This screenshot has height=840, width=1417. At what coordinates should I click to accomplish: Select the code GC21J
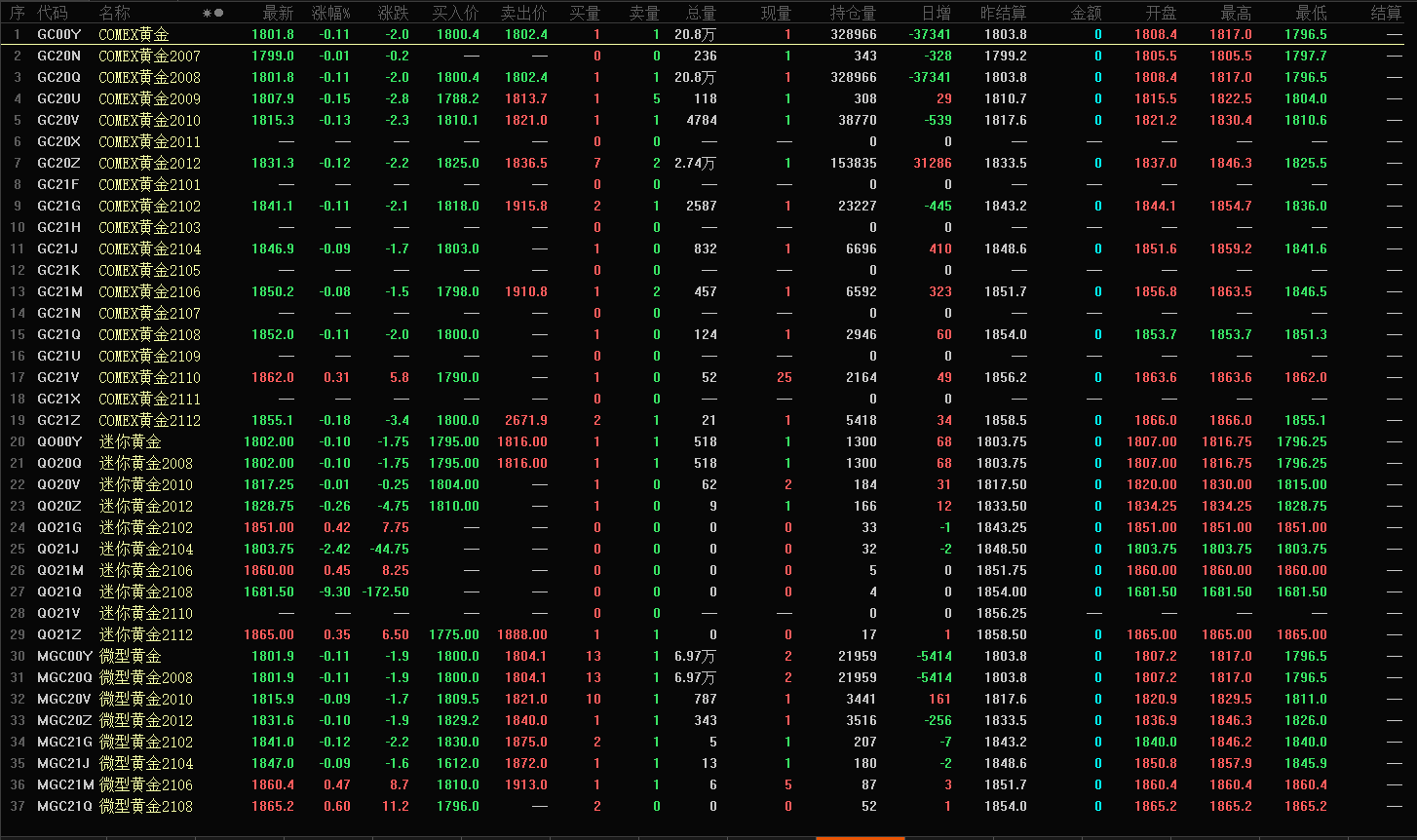click(58, 248)
